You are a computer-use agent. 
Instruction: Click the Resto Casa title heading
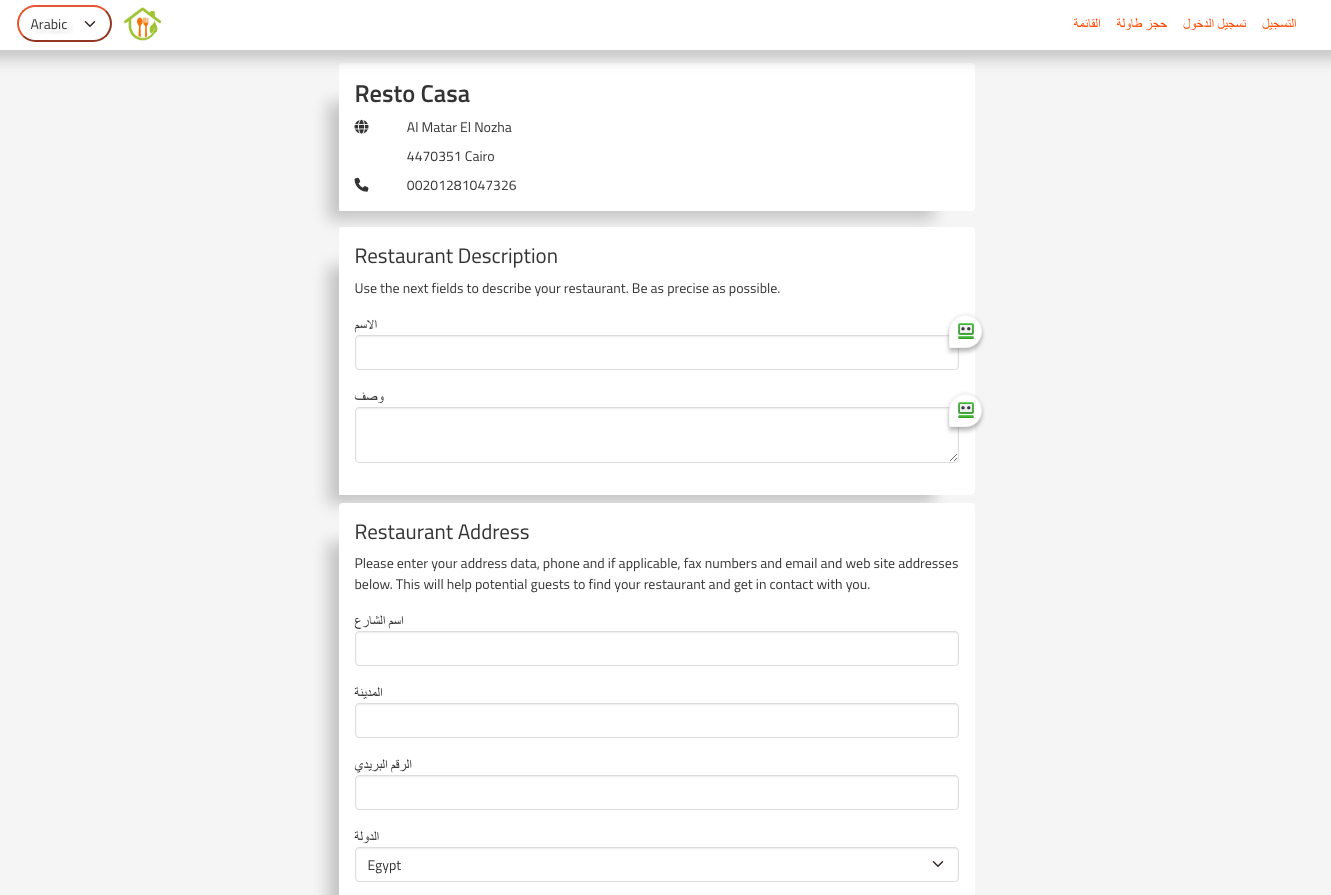(x=412, y=94)
